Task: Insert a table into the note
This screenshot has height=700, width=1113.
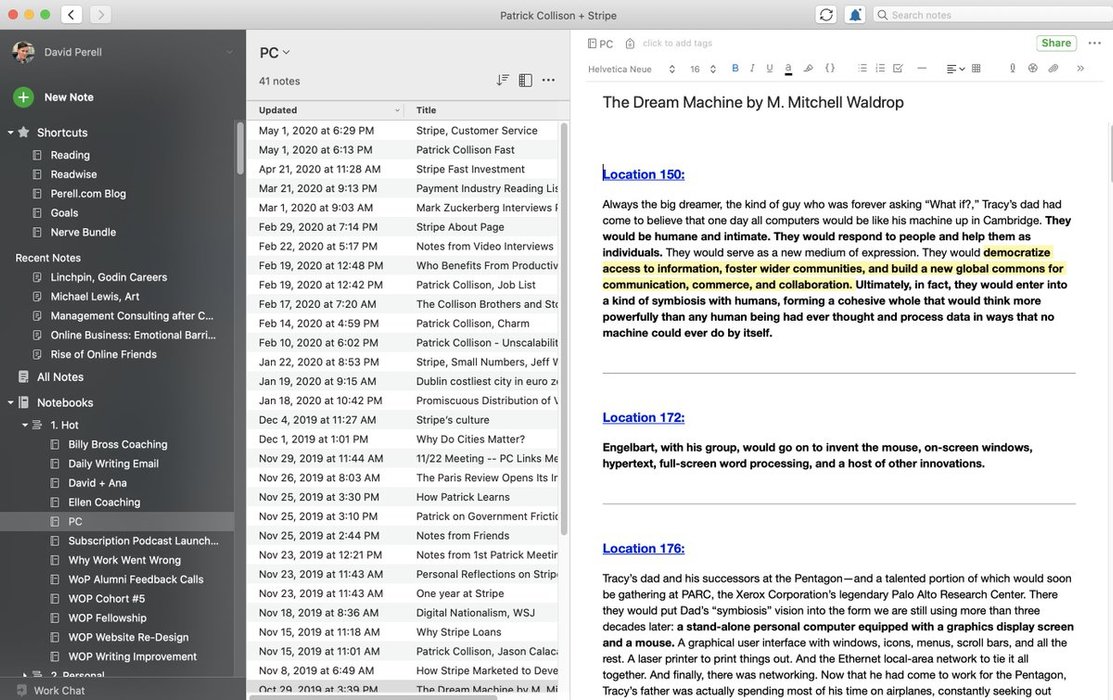Action: pyautogui.click(x=976, y=69)
